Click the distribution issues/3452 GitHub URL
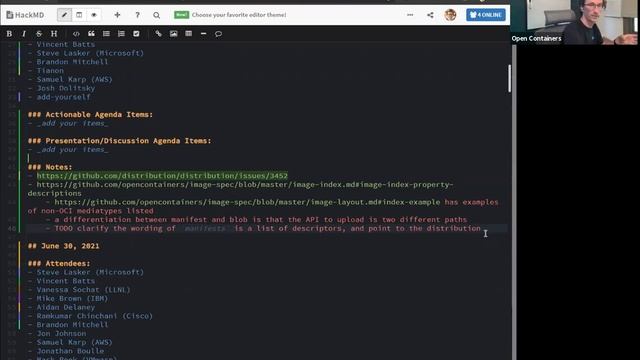Screen dimensions: 640x360 [162, 176]
